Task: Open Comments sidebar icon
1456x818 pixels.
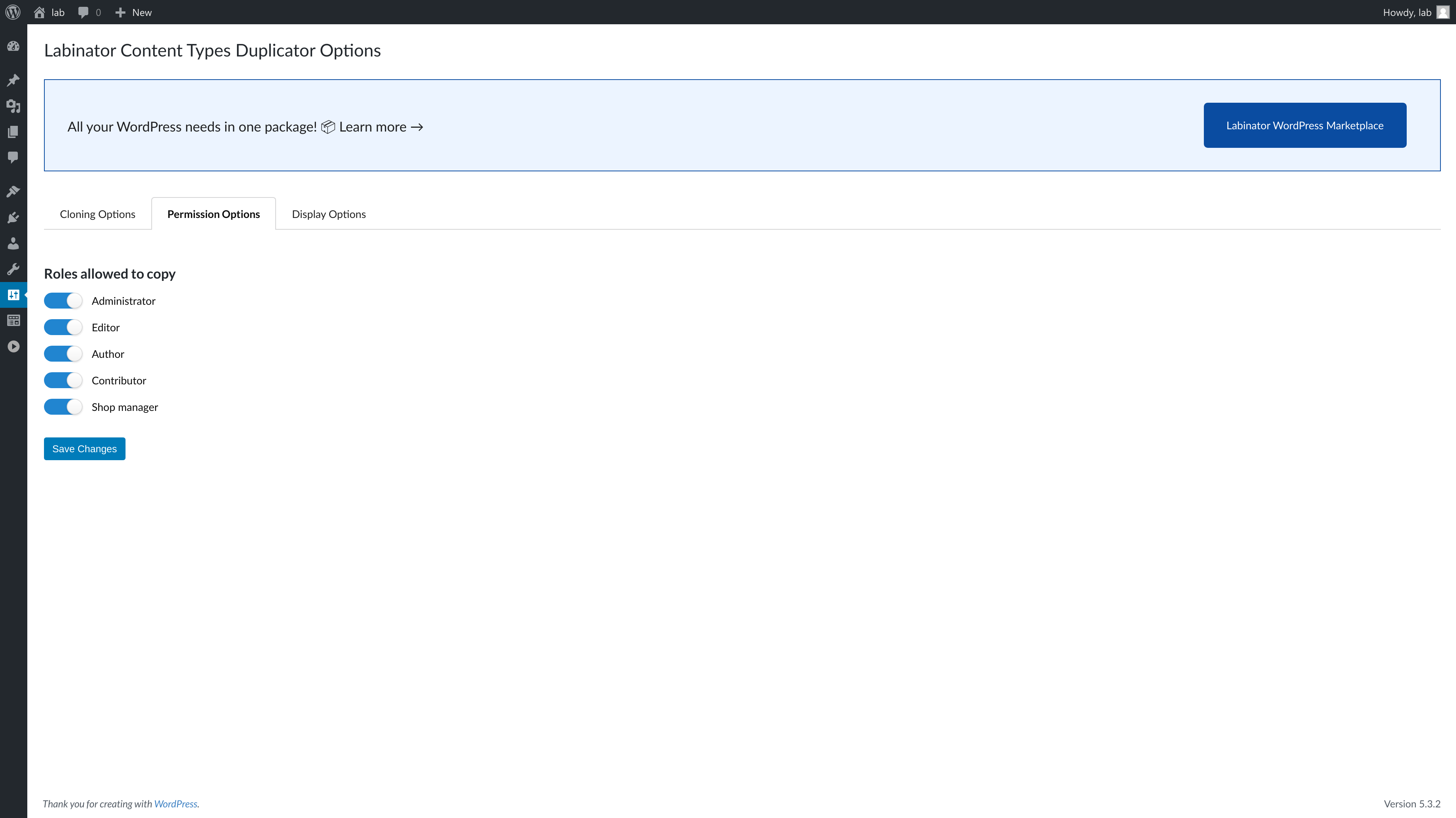Action: click(14, 157)
